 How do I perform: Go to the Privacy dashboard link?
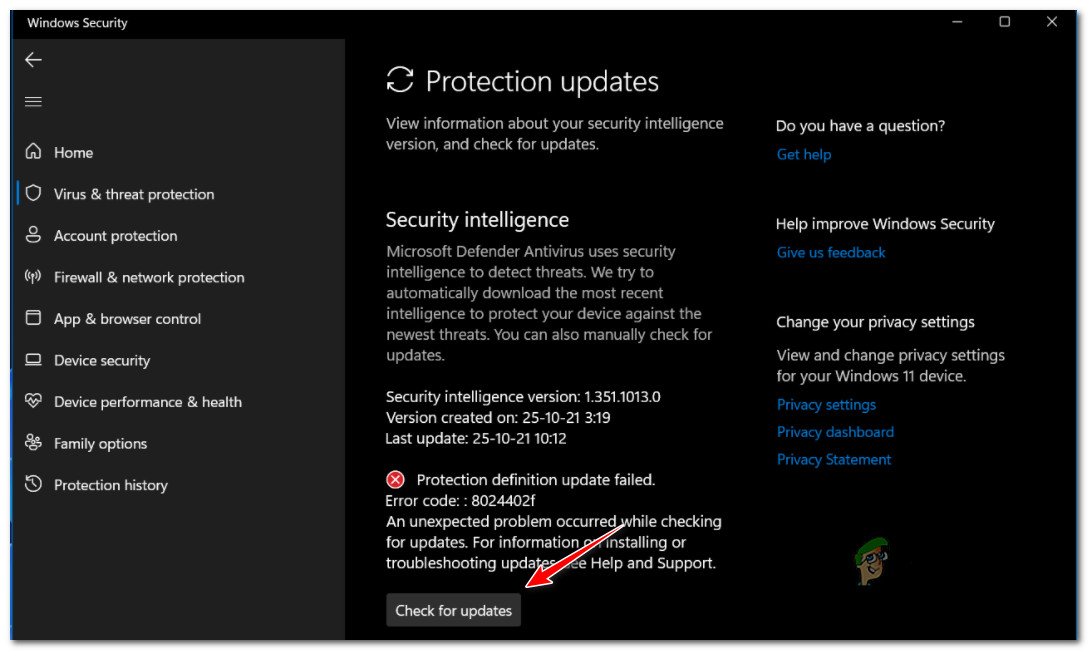835,432
